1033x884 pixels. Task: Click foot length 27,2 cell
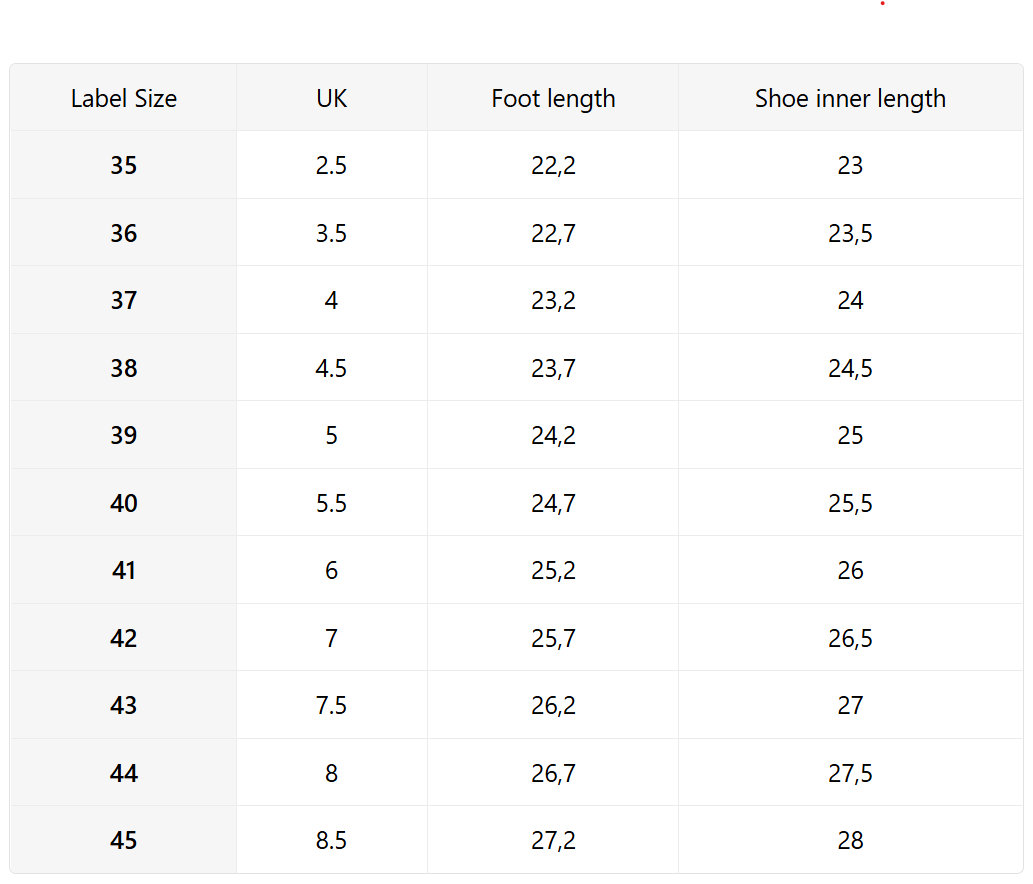click(x=553, y=841)
